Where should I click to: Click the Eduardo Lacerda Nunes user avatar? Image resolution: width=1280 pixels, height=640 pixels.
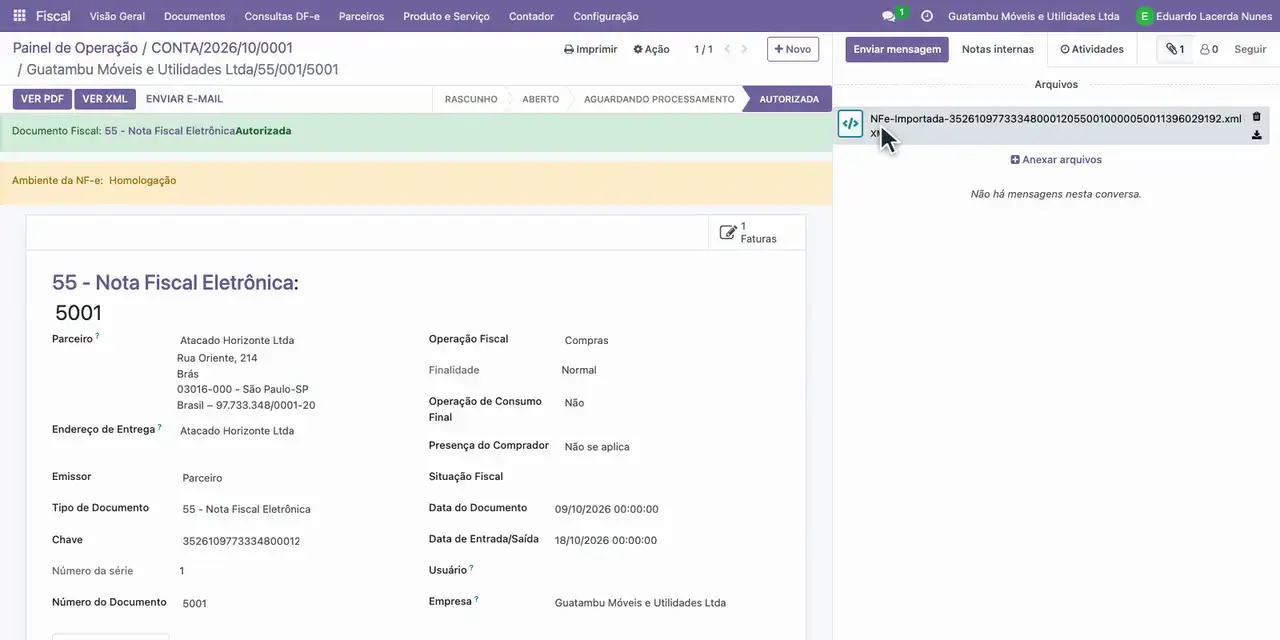click(x=1144, y=16)
